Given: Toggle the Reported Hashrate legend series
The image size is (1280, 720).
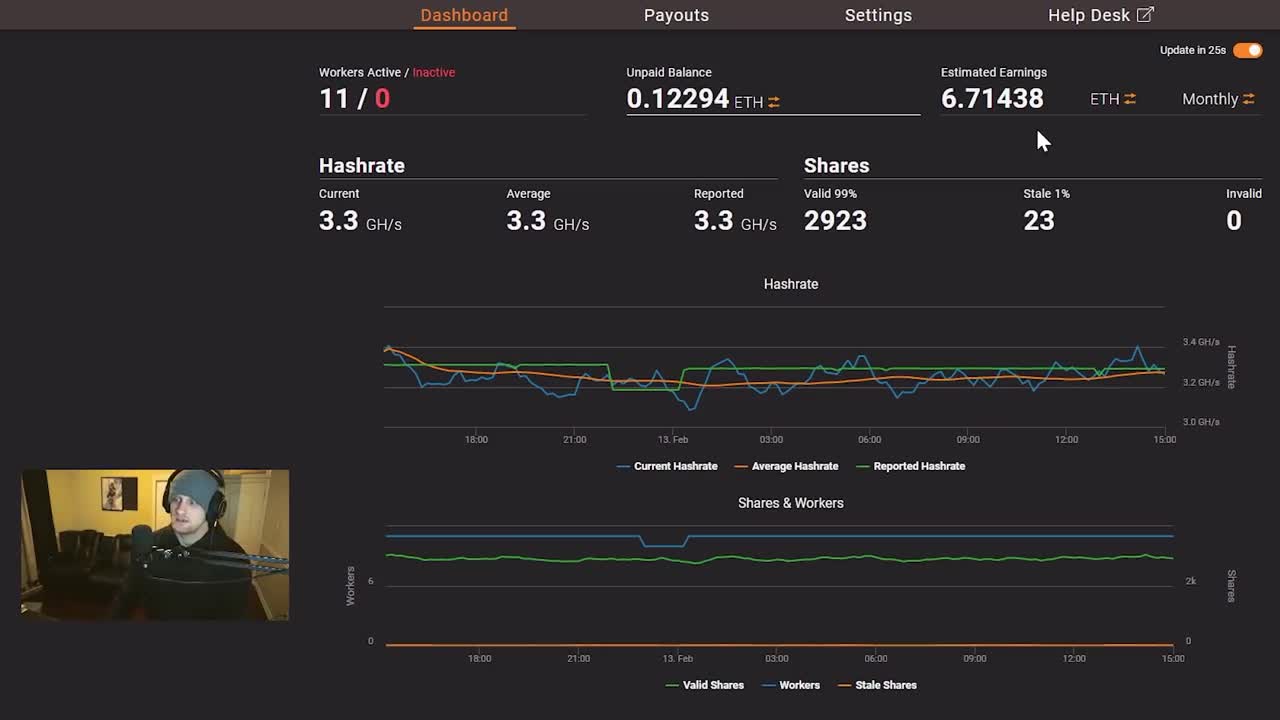Looking at the screenshot, I should point(909,466).
